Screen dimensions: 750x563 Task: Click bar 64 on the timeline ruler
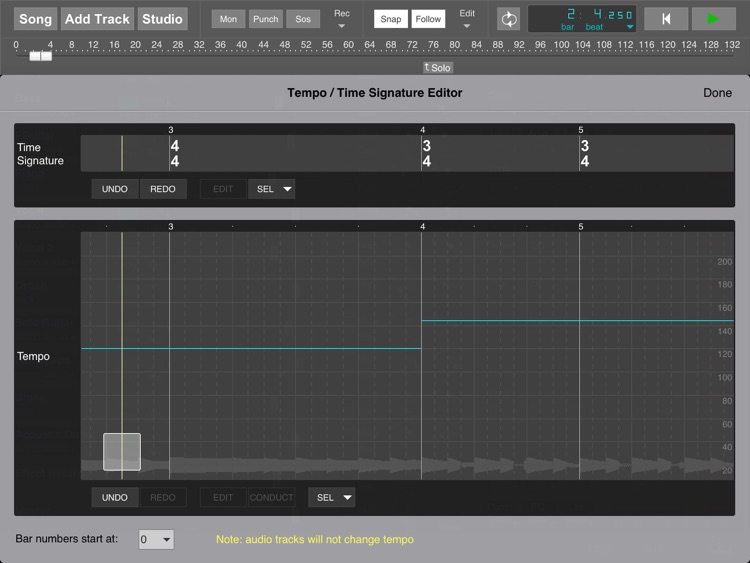pos(370,45)
